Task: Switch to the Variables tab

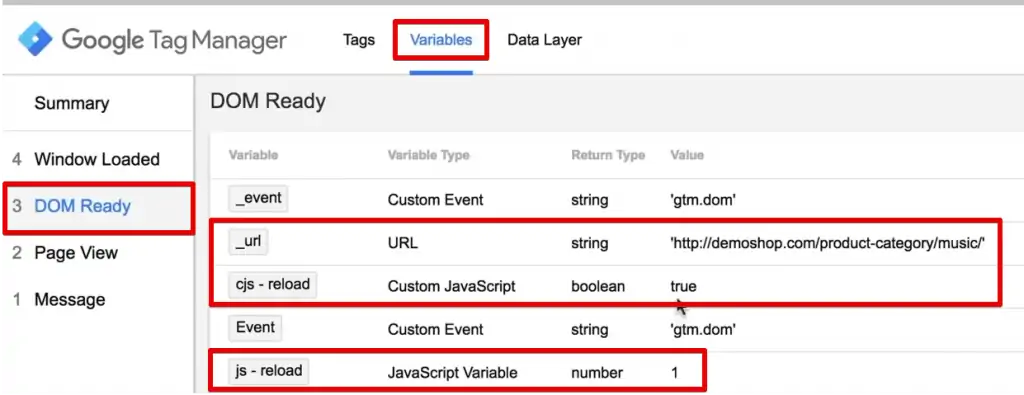Action: pyautogui.click(x=441, y=40)
